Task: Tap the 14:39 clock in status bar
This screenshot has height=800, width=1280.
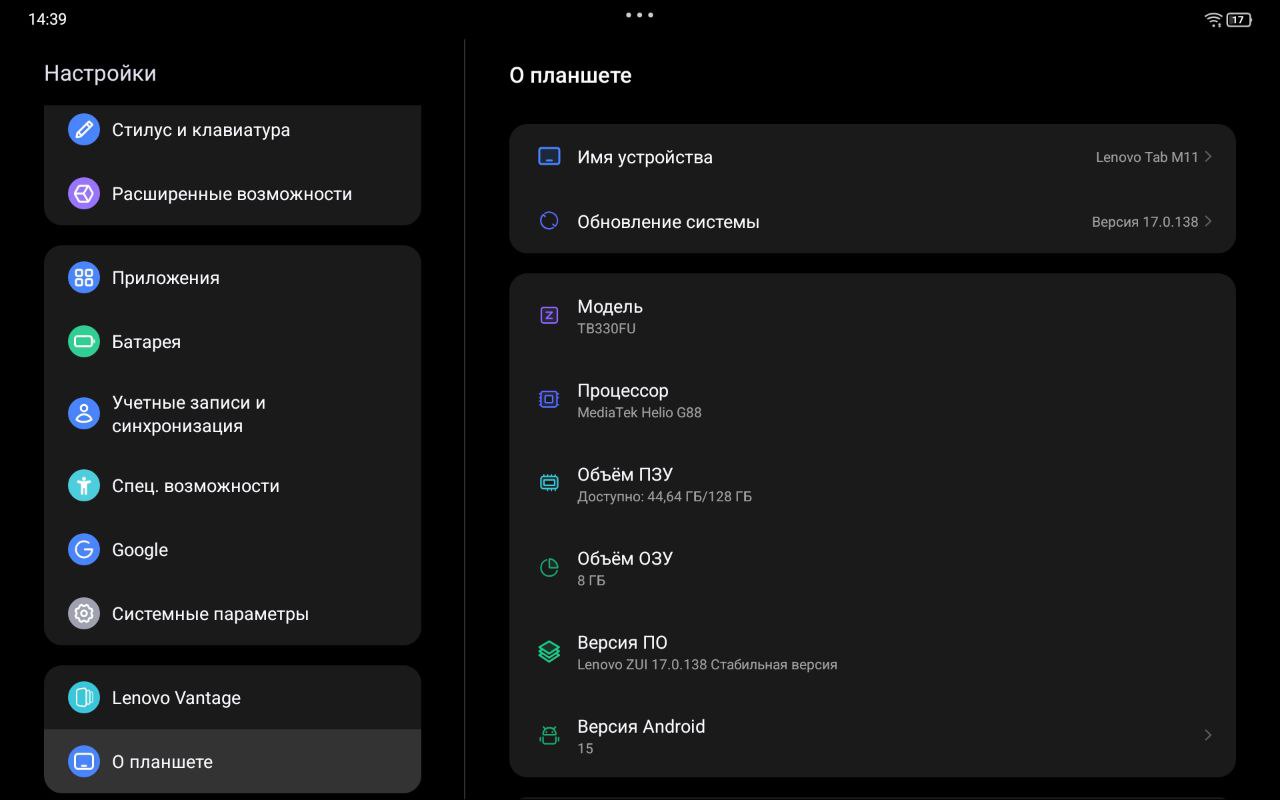Action: [47, 19]
